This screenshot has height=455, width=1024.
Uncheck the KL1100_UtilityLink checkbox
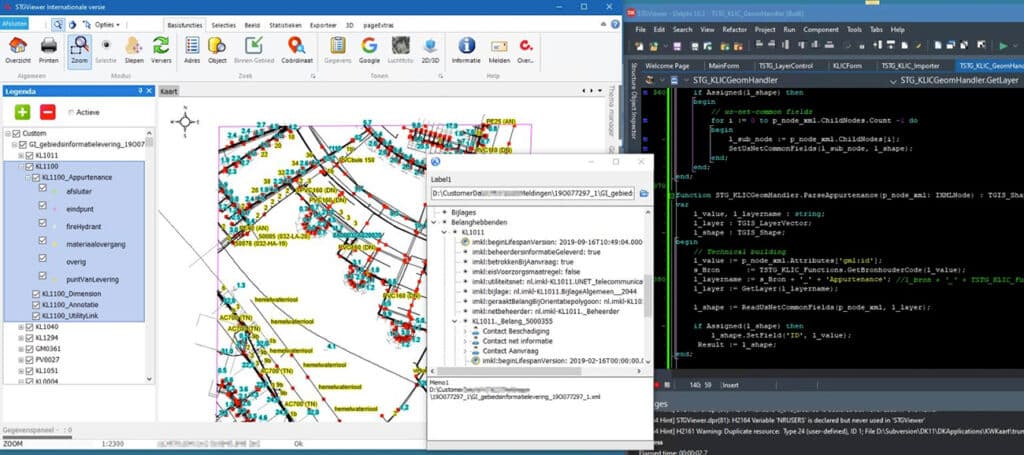pos(36,315)
